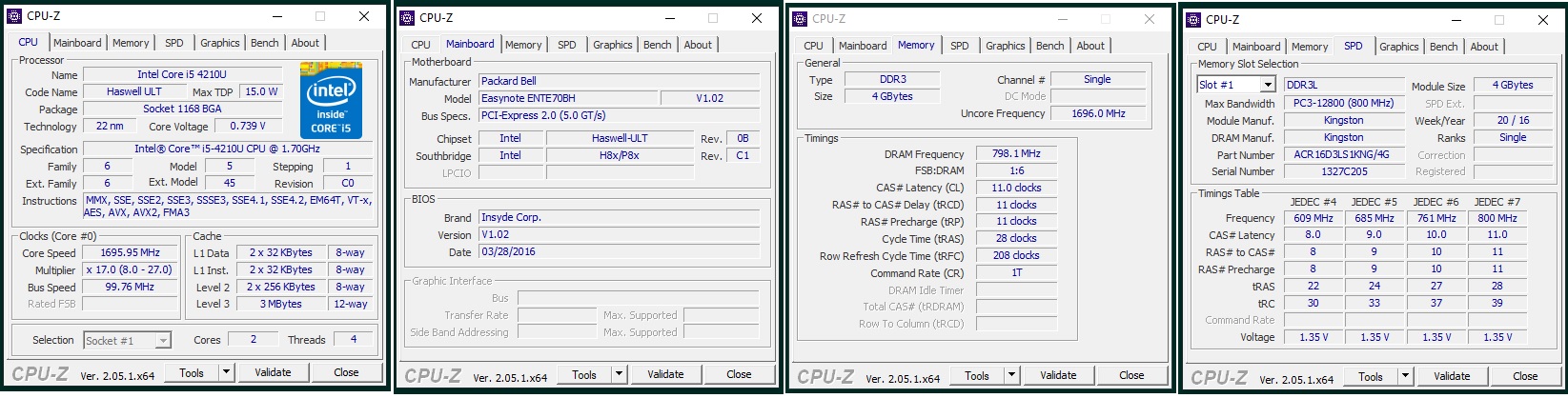The width and height of the screenshot is (1568, 398).
Task: Expand the Slot #1 memory slot dropdown
Action: click(x=1268, y=85)
